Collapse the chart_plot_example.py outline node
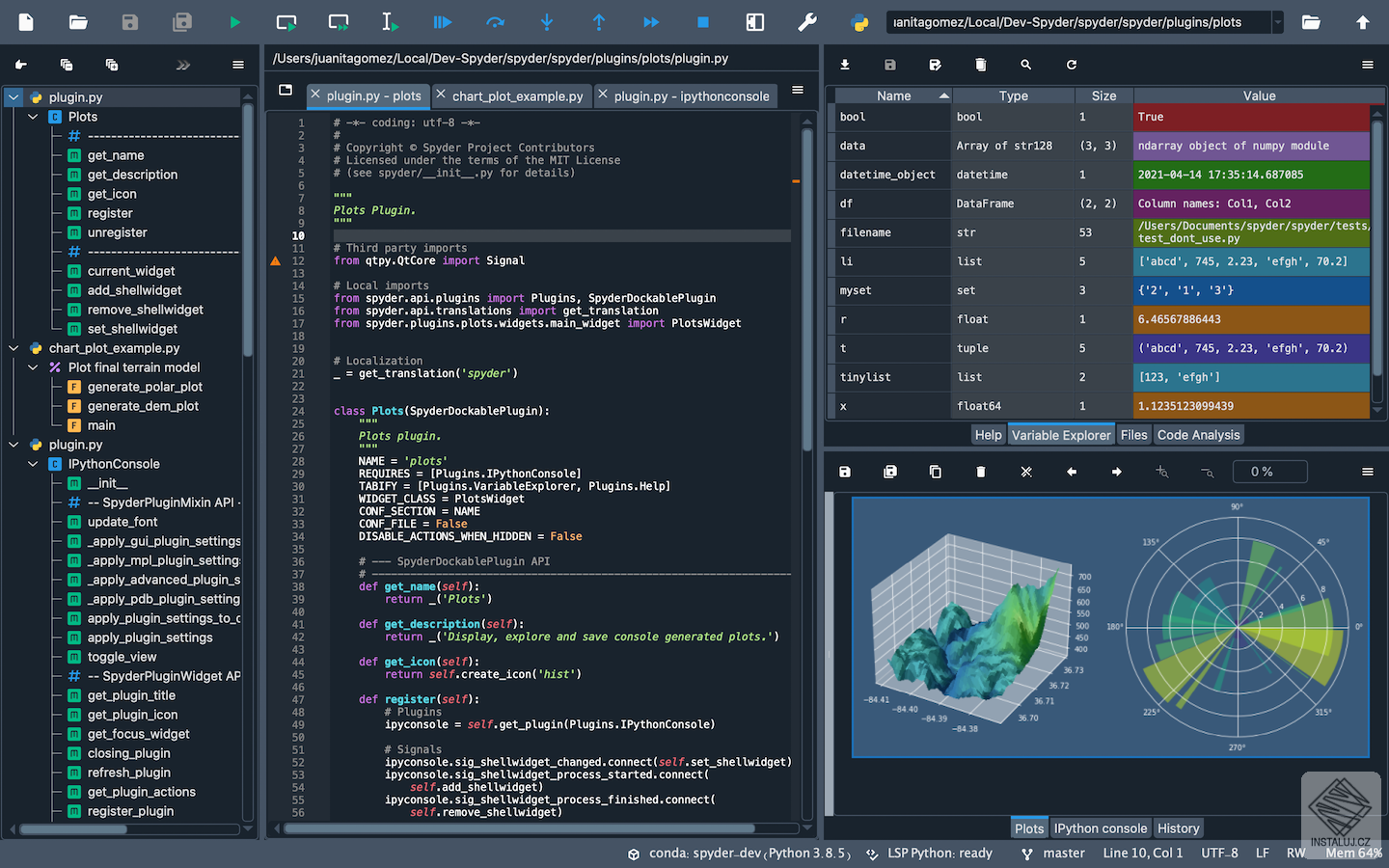The width and height of the screenshot is (1389, 868). pos(14,348)
